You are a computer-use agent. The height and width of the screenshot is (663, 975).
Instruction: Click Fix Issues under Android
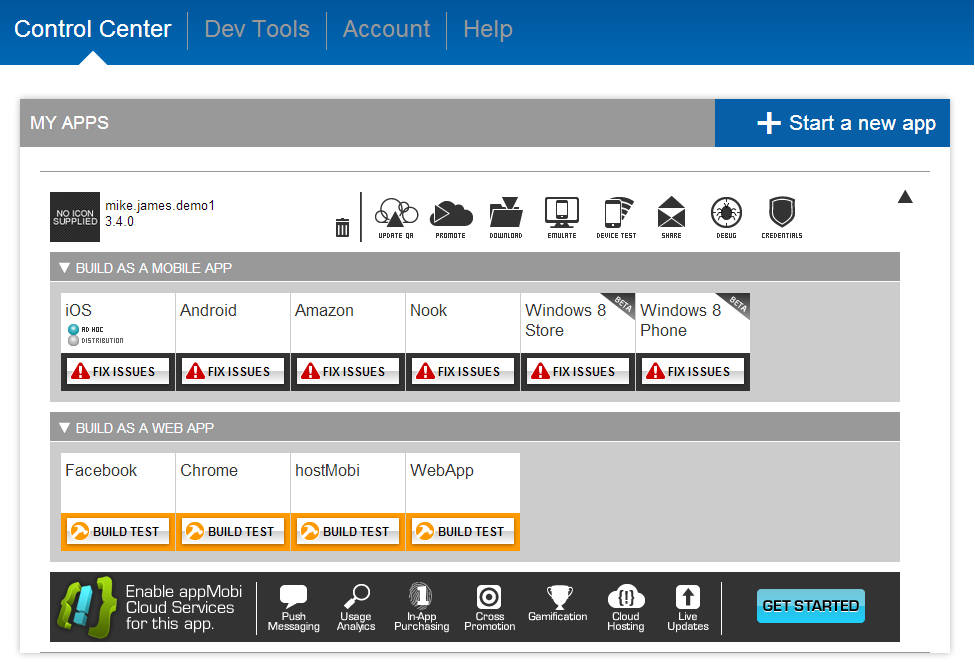point(233,371)
